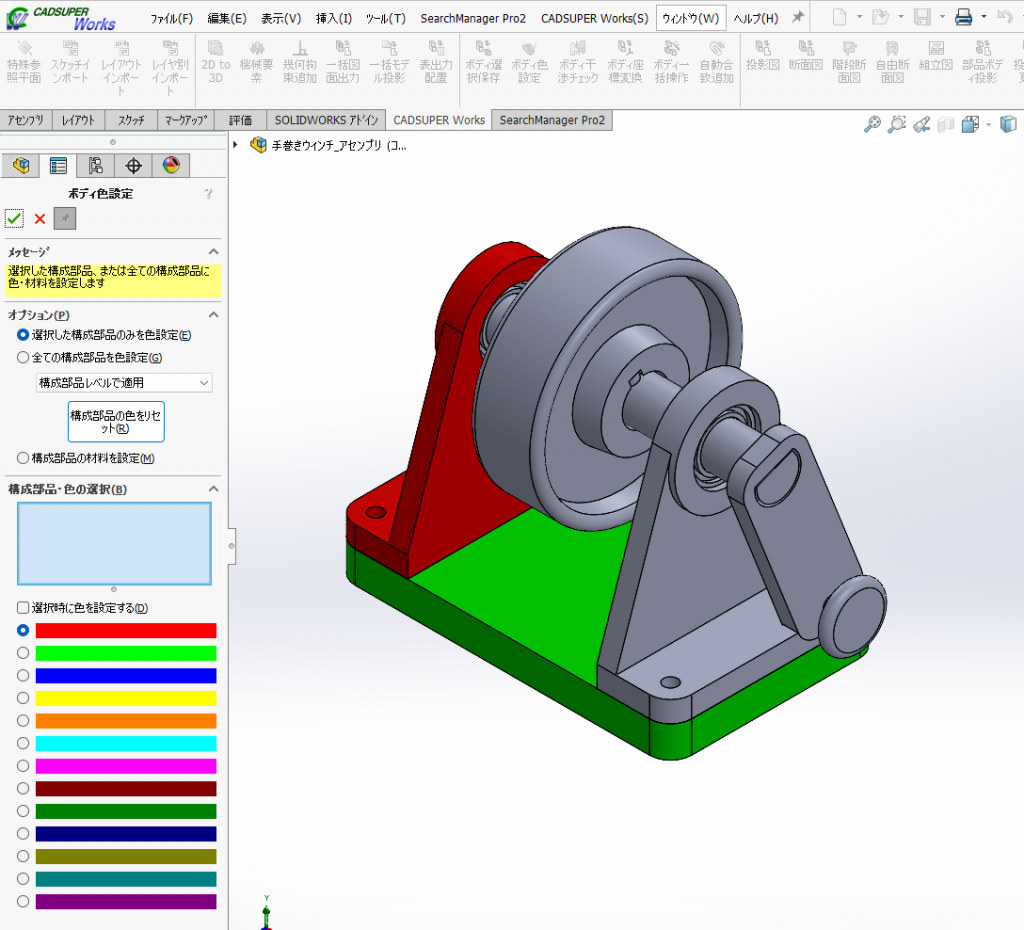The height and width of the screenshot is (930, 1024).
Task: Open 構成部品レベルで適用 dropdown
Action: [124, 383]
